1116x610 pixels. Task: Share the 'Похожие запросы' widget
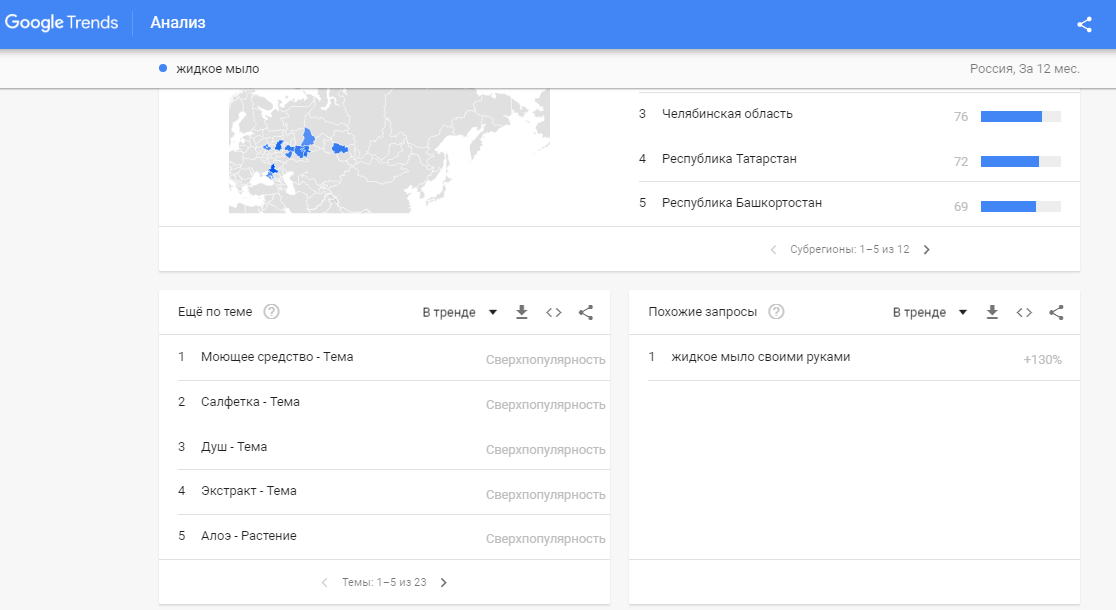point(1056,312)
